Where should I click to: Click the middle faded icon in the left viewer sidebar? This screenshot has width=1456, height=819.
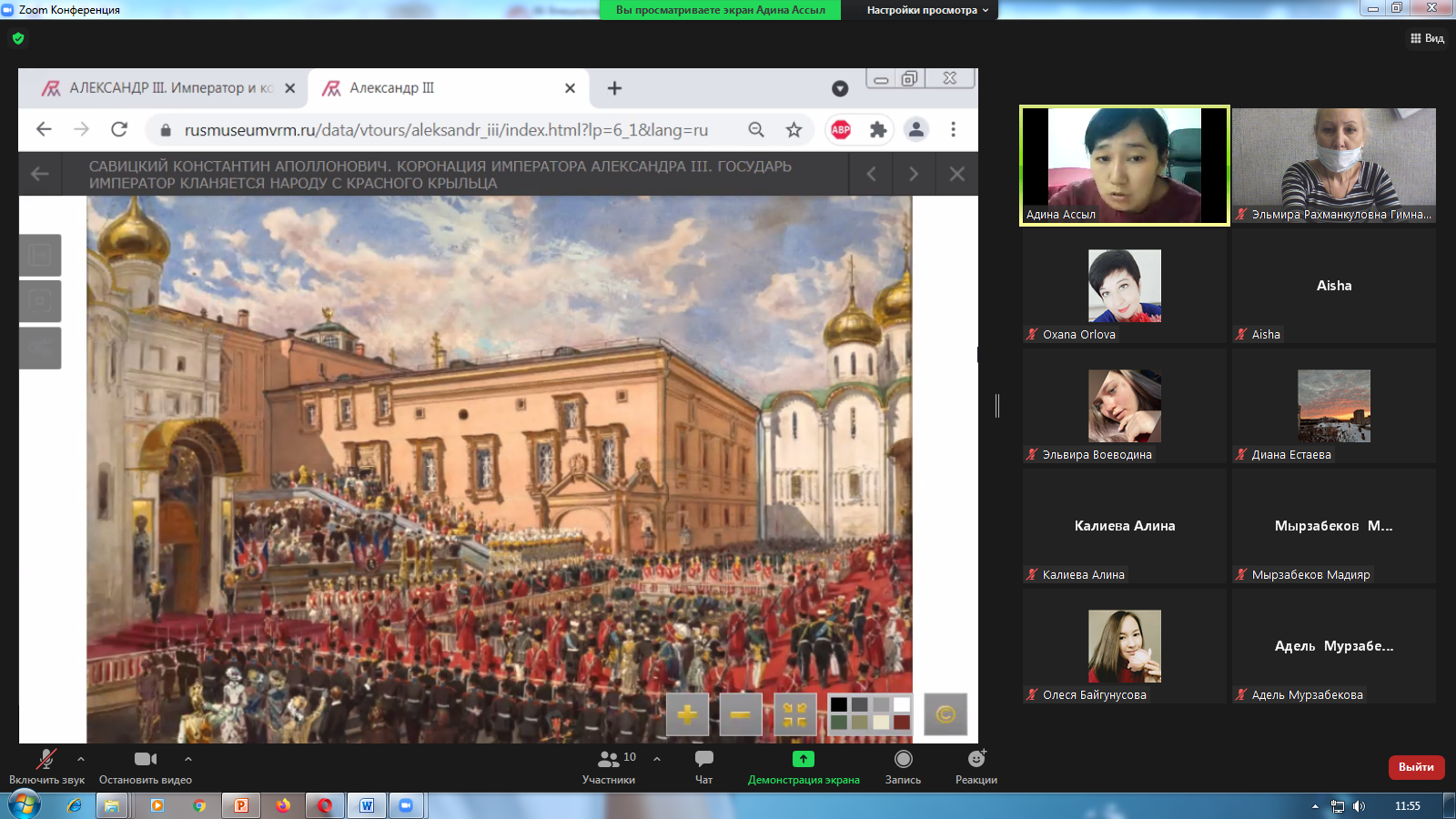point(40,301)
